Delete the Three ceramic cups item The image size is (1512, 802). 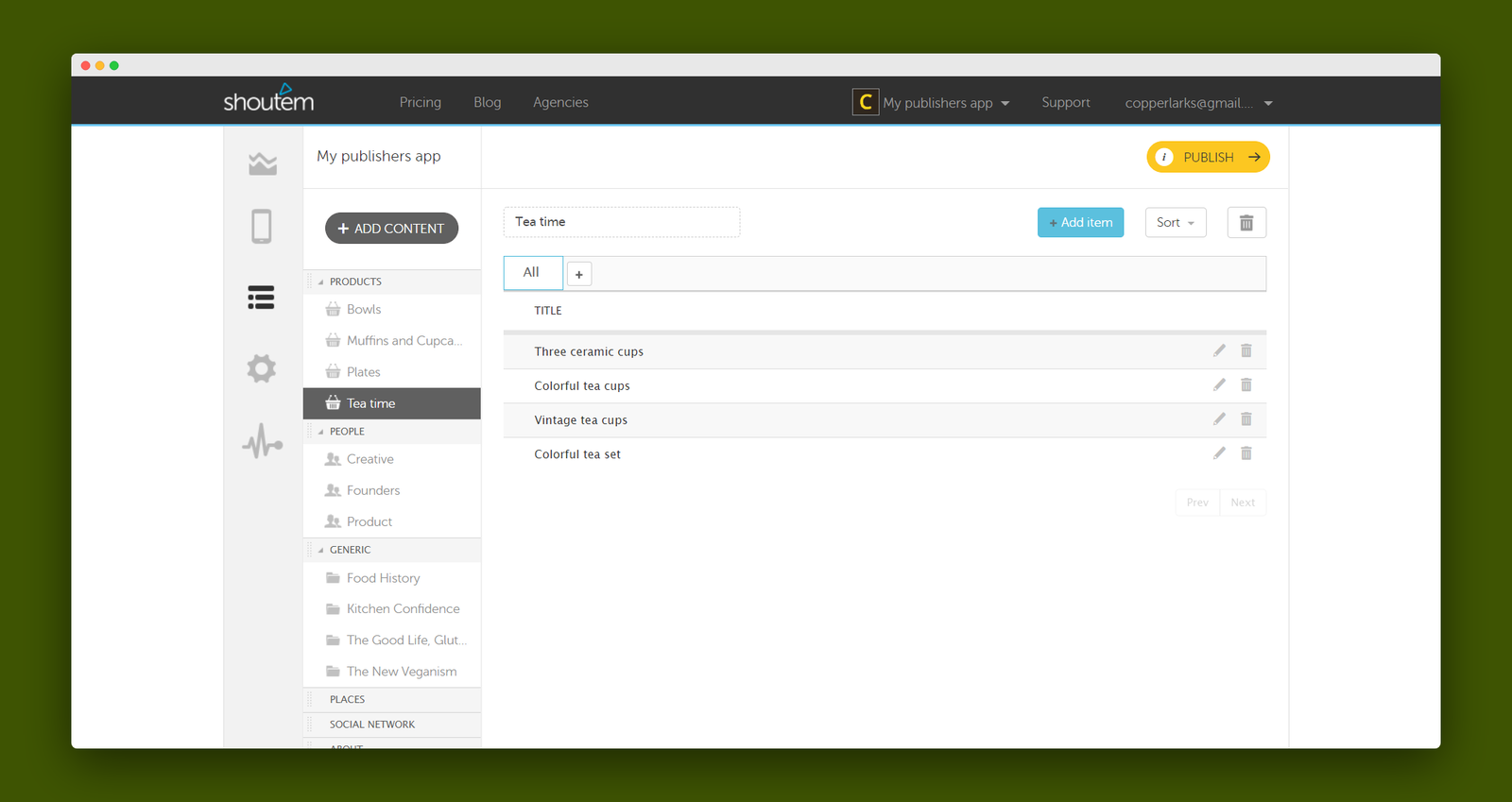coord(1246,350)
